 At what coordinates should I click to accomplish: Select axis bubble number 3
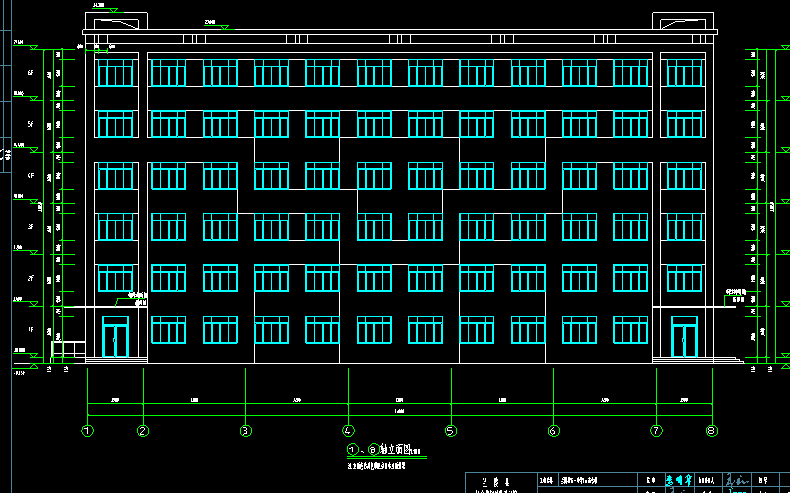(245, 431)
